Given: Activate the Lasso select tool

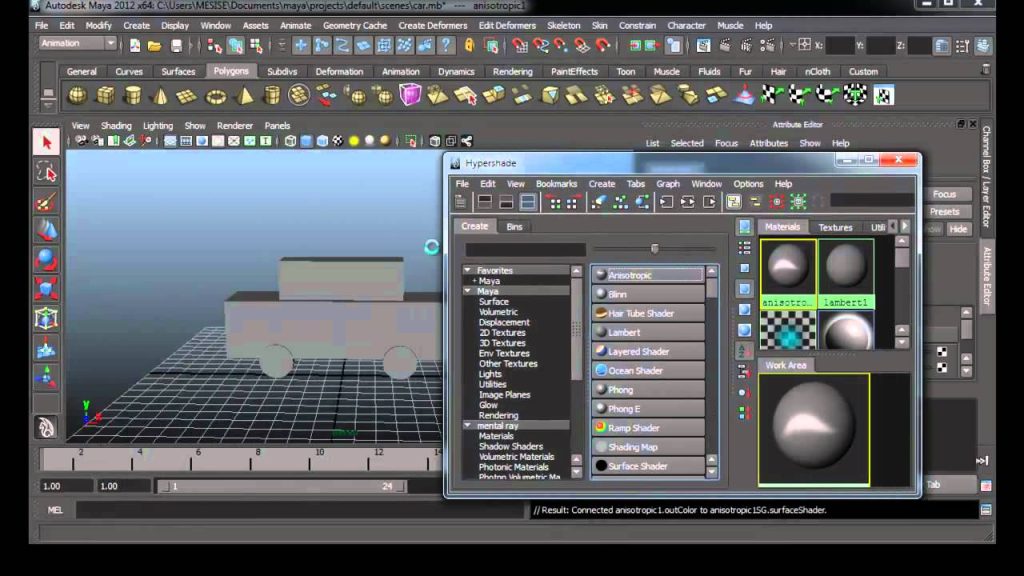Looking at the screenshot, I should pos(46,172).
